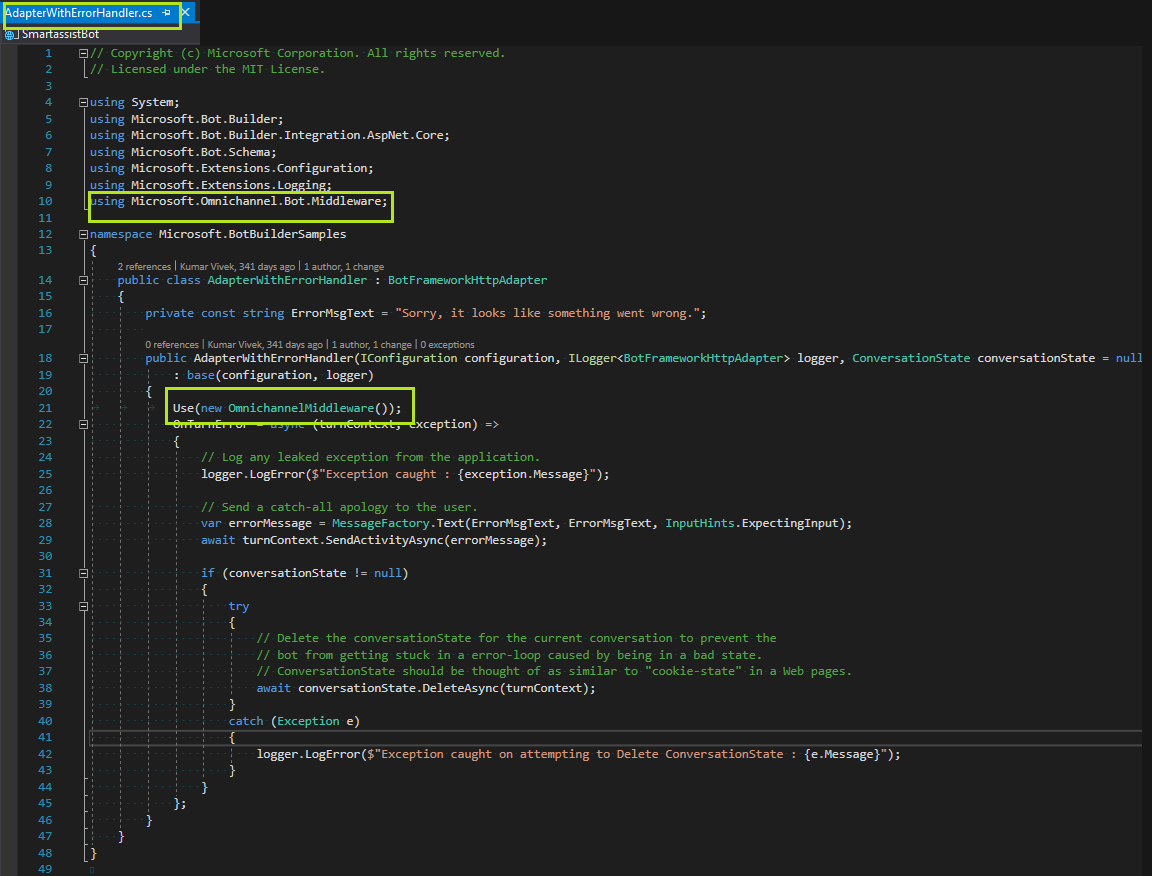Open the SmartassistBot project dropdown
The image size is (1152, 876).
pyautogui.click(x=60, y=35)
